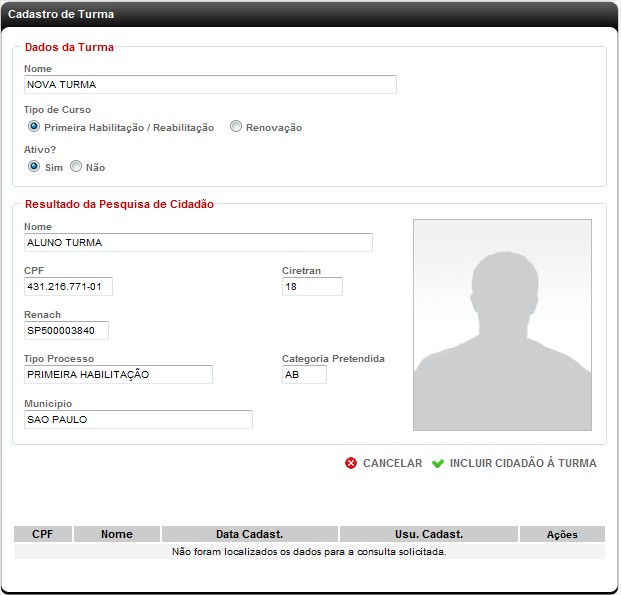Screen dimensions: 621x595
Task: Select the Ciretran field
Action: click(312, 287)
